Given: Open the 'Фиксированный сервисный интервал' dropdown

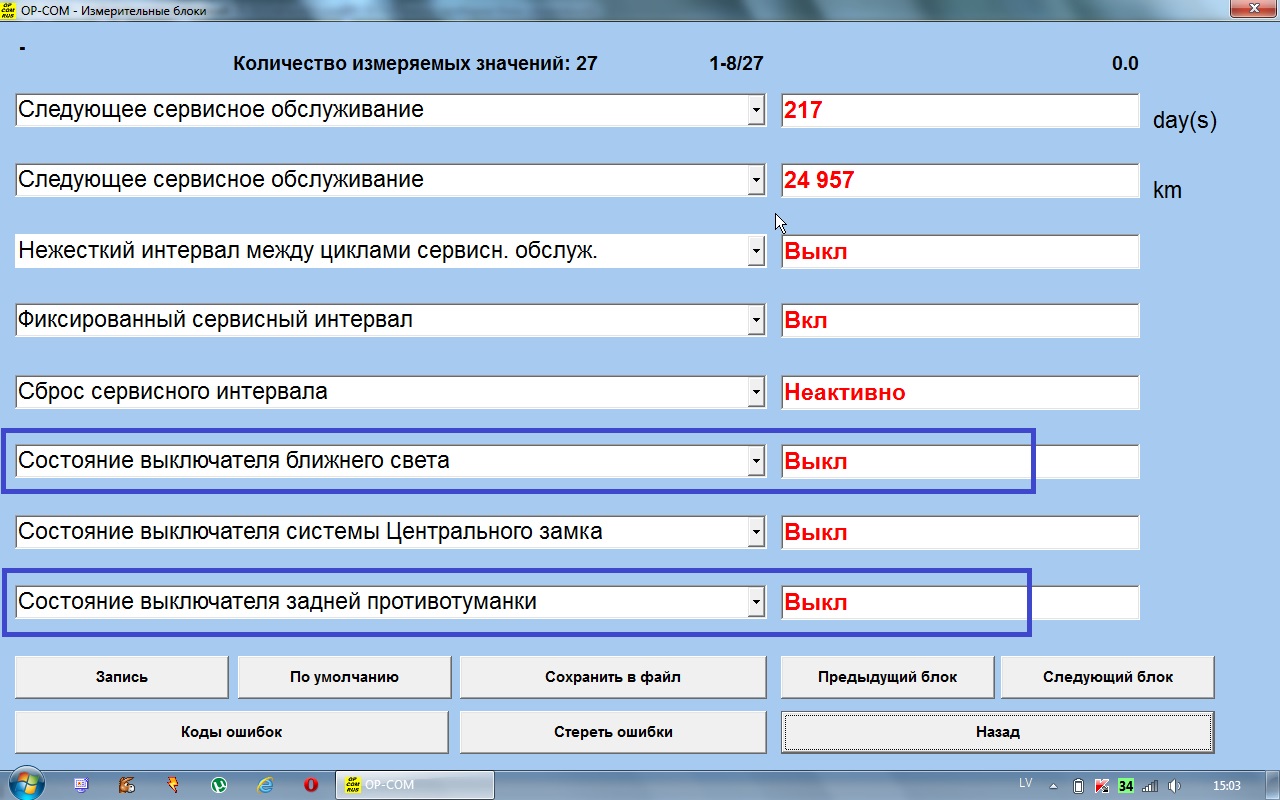Looking at the screenshot, I should click(756, 321).
